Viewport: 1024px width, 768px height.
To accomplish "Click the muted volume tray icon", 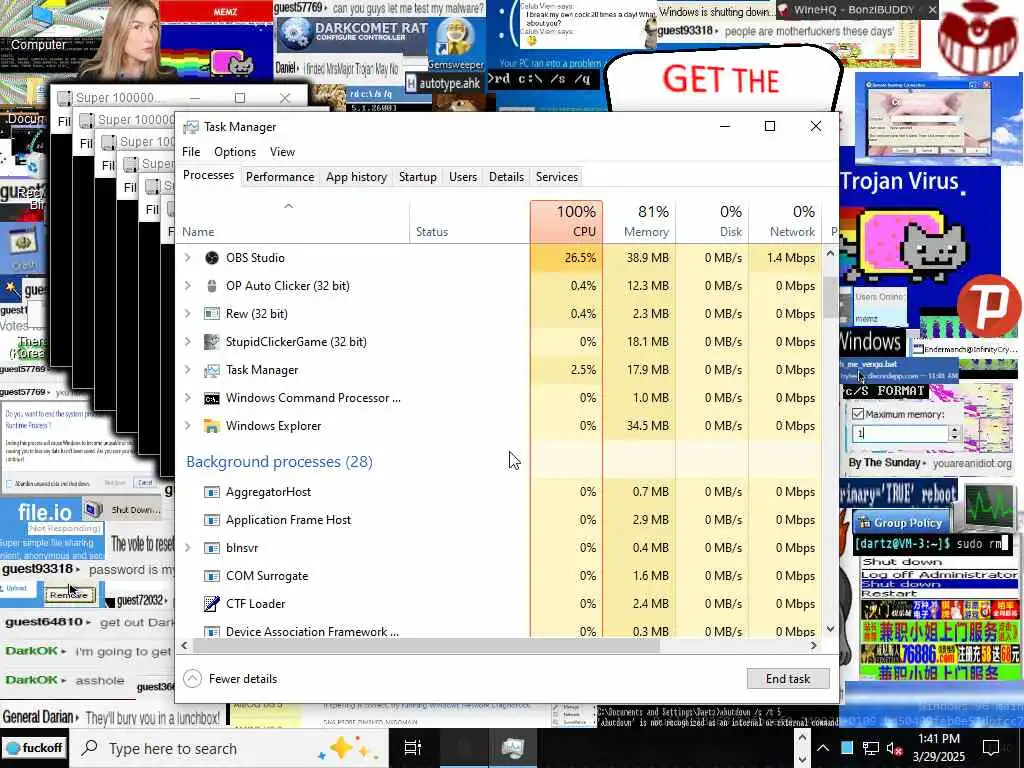I will (x=893, y=748).
